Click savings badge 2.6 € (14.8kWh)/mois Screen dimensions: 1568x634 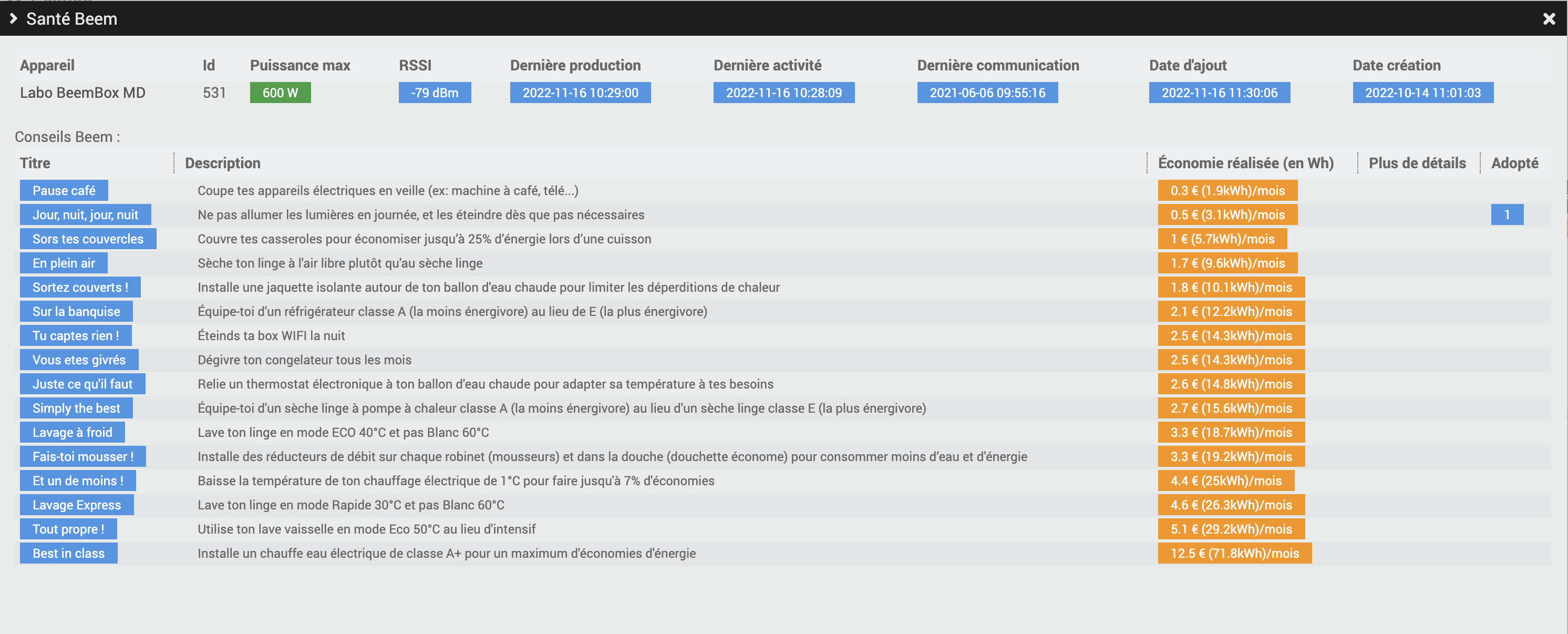click(x=1231, y=384)
